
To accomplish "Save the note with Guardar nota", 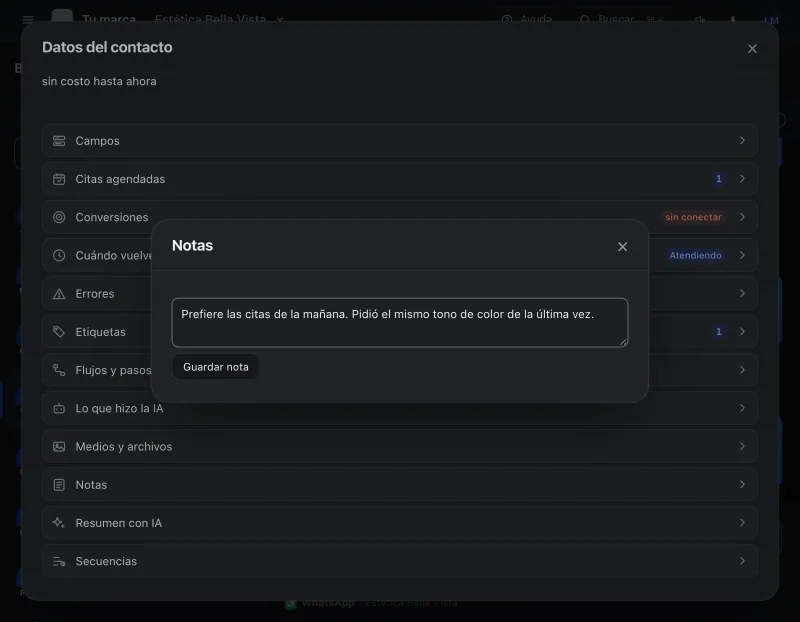I will 216,367.
